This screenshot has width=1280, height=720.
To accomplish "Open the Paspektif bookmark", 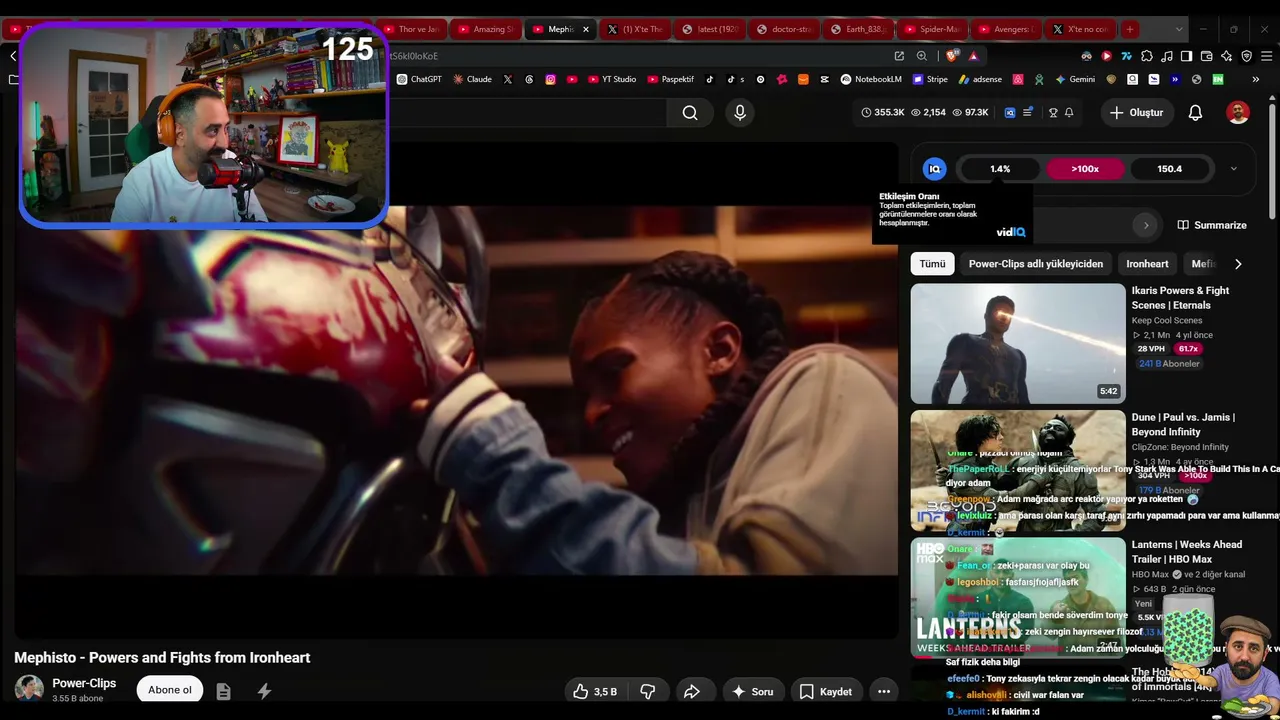I will [x=671, y=79].
